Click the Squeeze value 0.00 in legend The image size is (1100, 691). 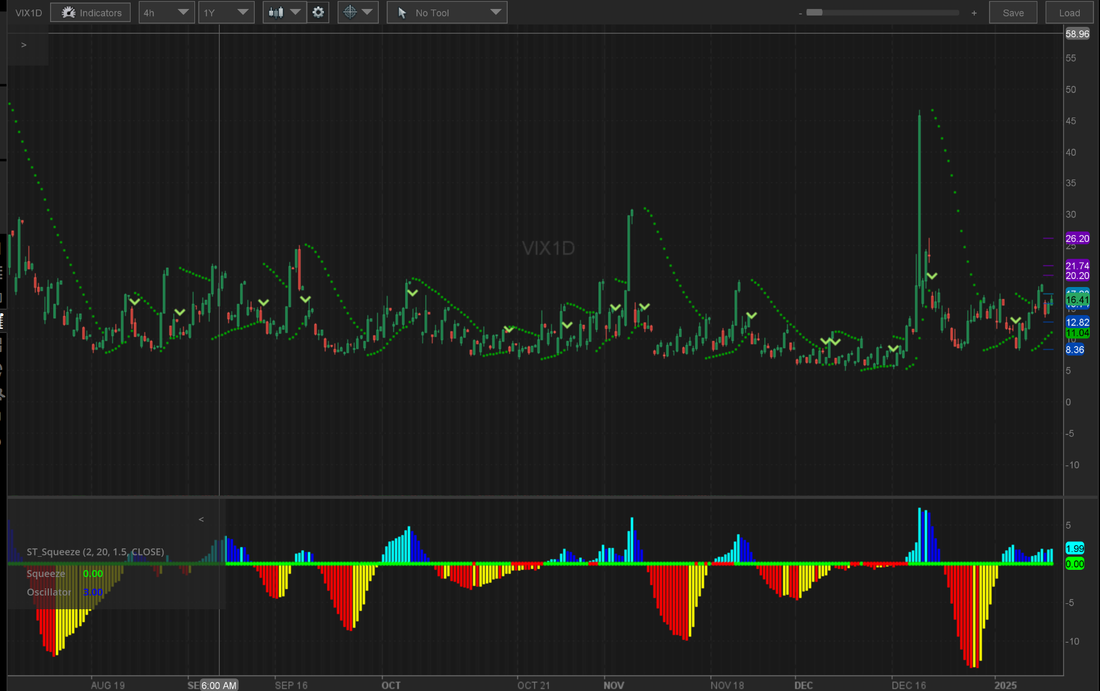(93, 574)
